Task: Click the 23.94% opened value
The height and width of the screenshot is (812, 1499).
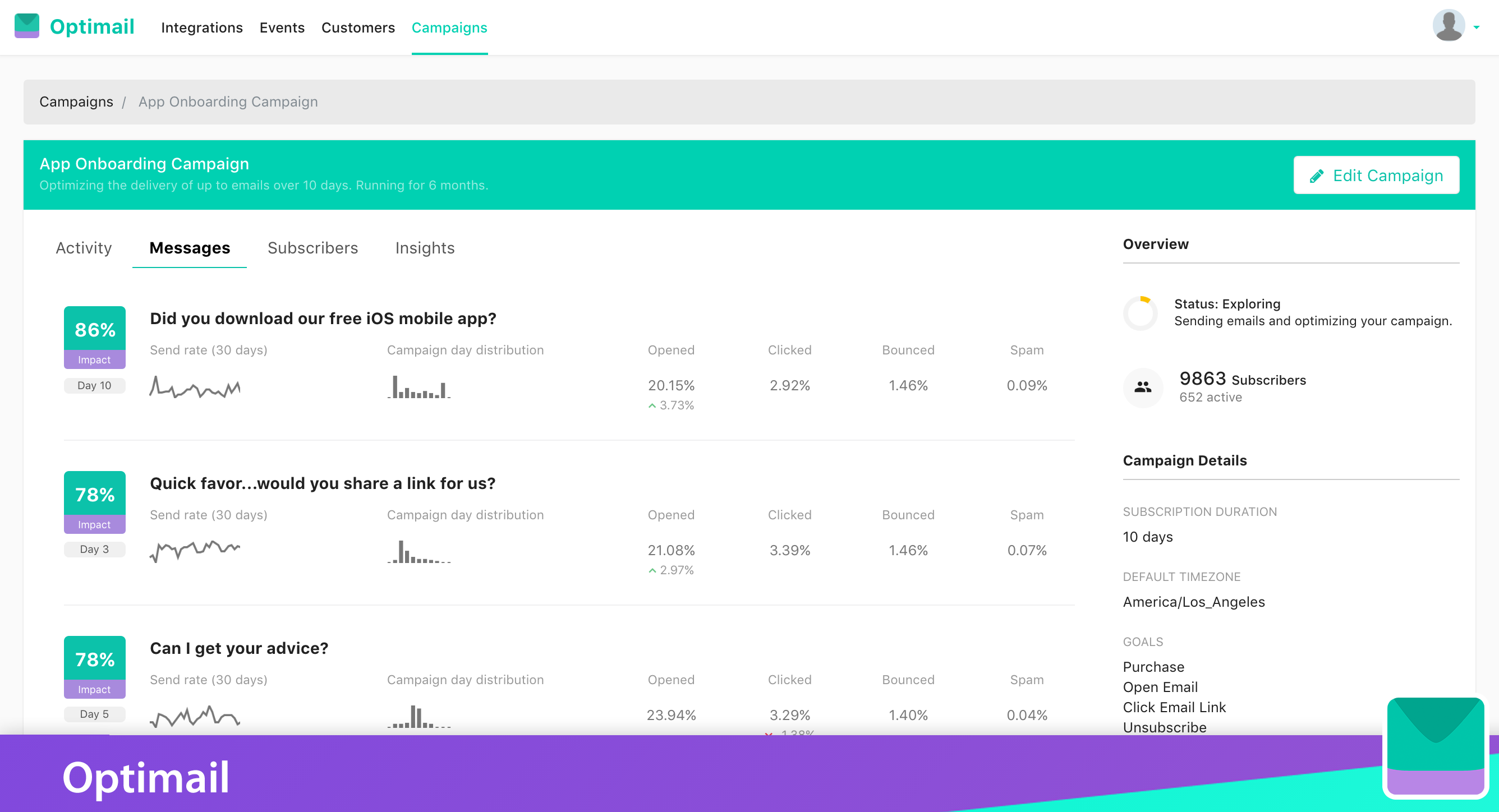Action: coord(671,714)
